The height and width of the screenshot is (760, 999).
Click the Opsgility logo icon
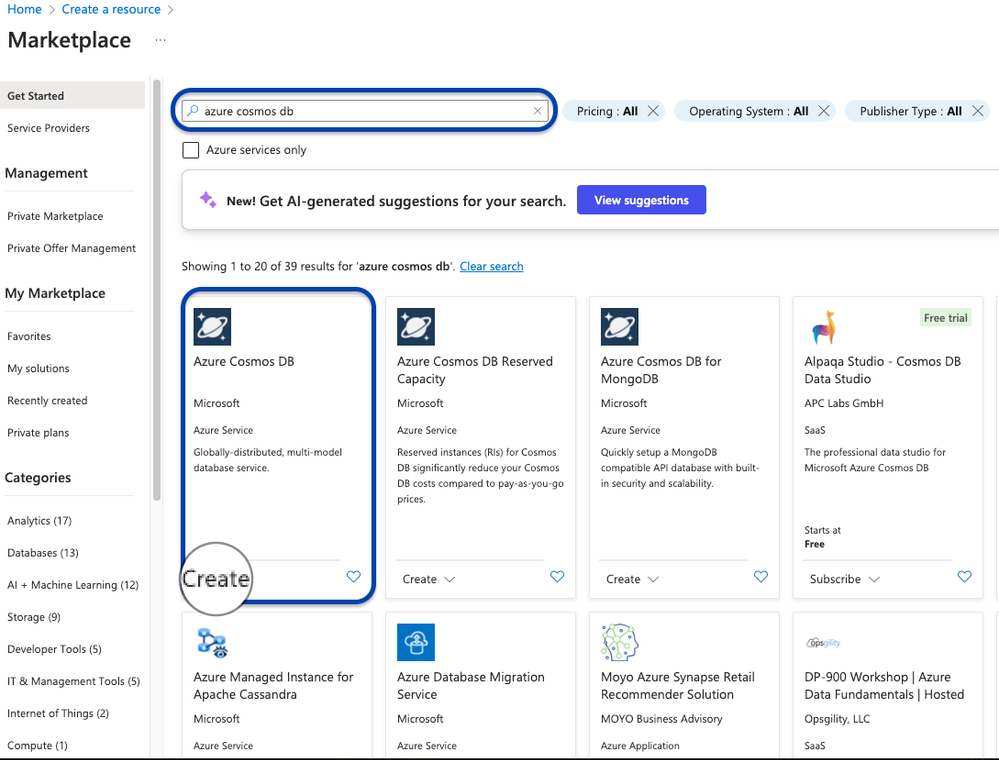[823, 643]
